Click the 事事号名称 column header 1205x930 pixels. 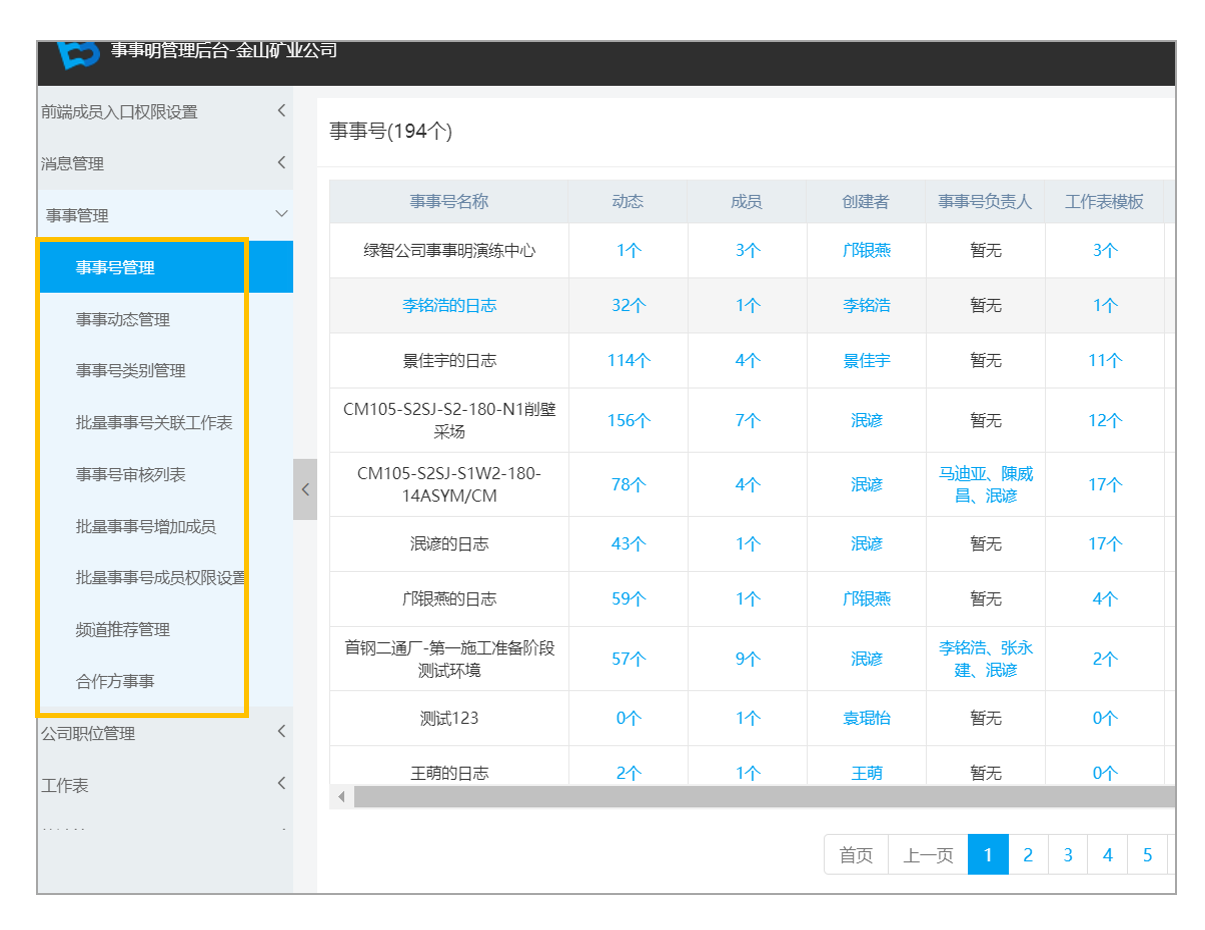tap(449, 202)
